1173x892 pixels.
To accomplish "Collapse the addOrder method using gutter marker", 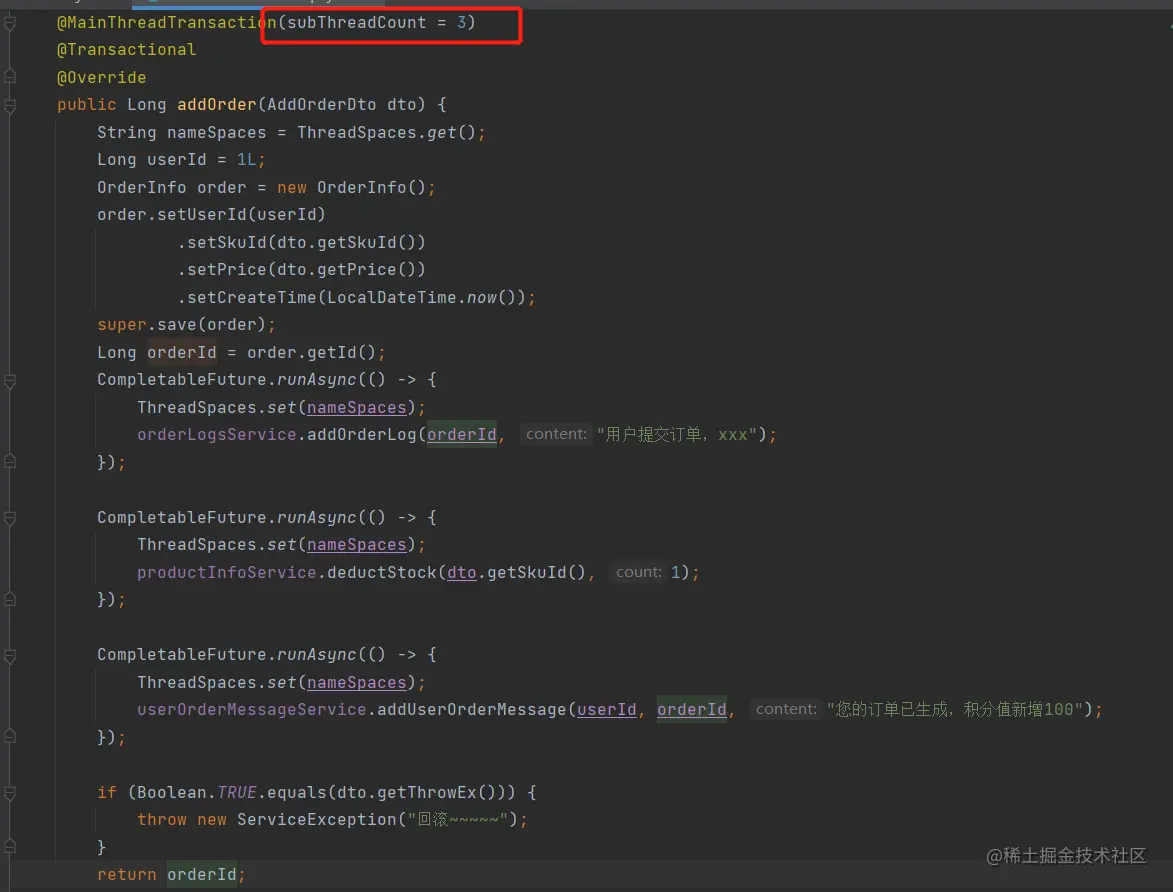I will point(10,106).
